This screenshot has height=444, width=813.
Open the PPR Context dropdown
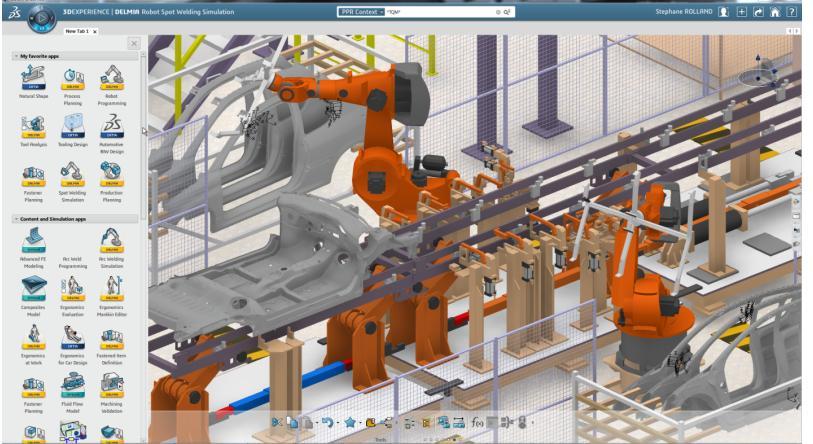pyautogui.click(x=361, y=12)
